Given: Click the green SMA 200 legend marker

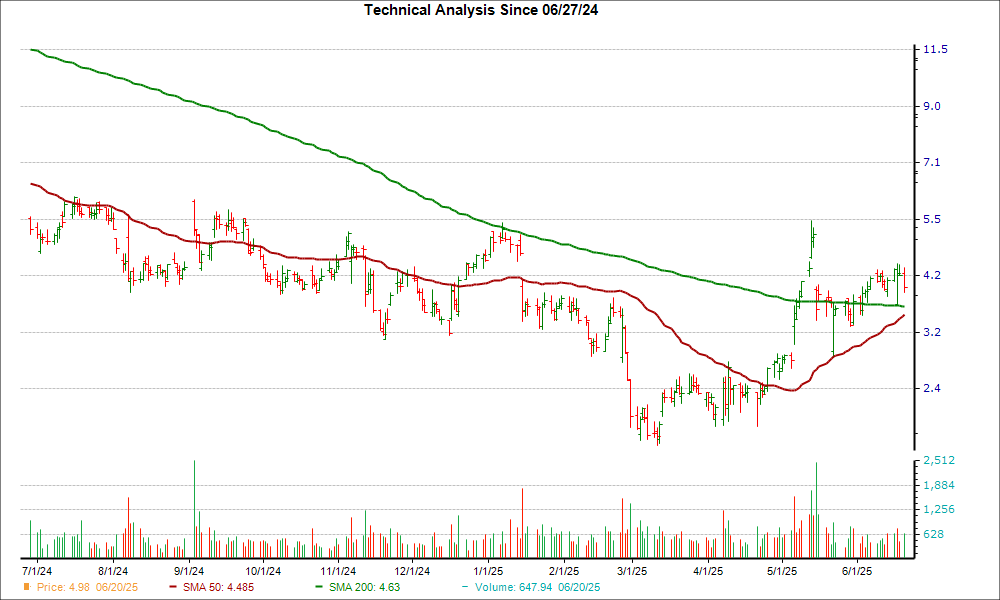Looking at the screenshot, I should [x=320, y=587].
